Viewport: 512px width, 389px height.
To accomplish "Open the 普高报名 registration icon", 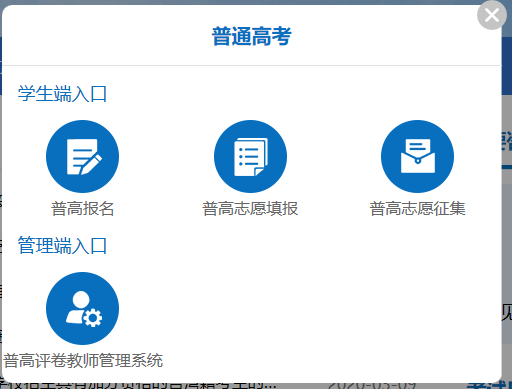I will pos(82,156).
